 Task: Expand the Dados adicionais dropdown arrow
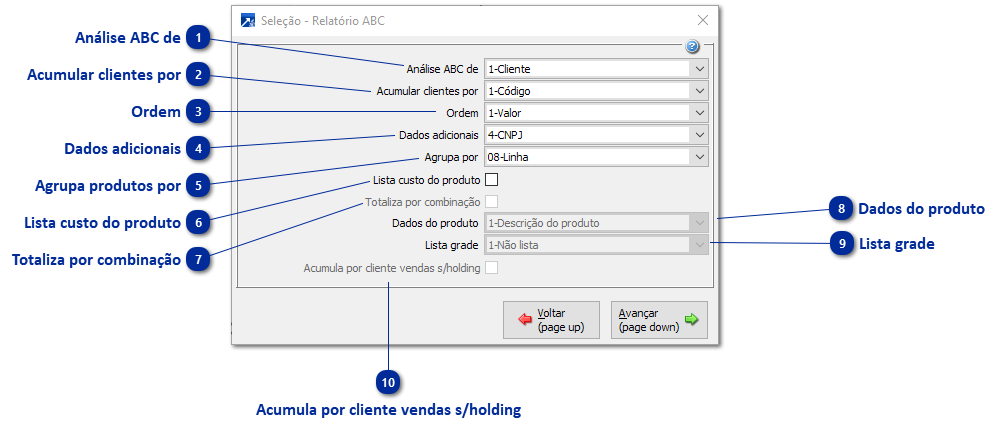[699, 135]
